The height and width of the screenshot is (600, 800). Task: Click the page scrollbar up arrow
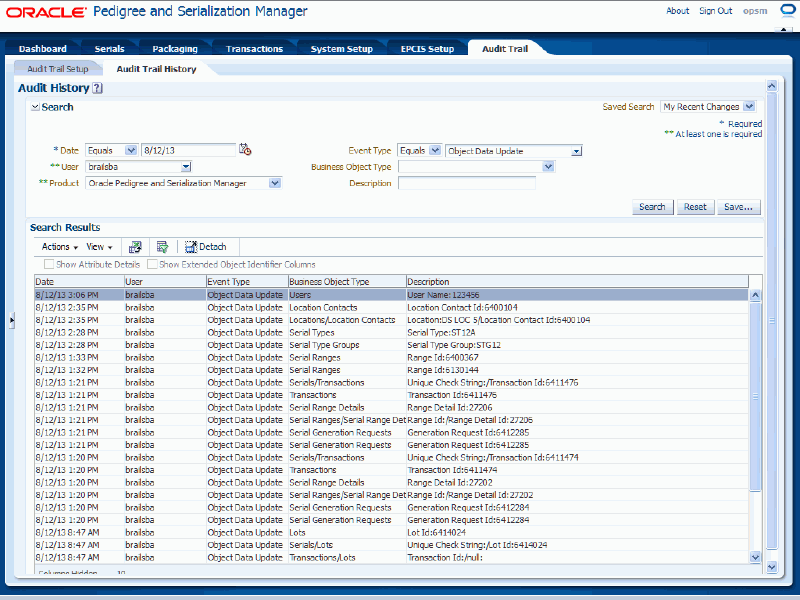(x=771, y=86)
